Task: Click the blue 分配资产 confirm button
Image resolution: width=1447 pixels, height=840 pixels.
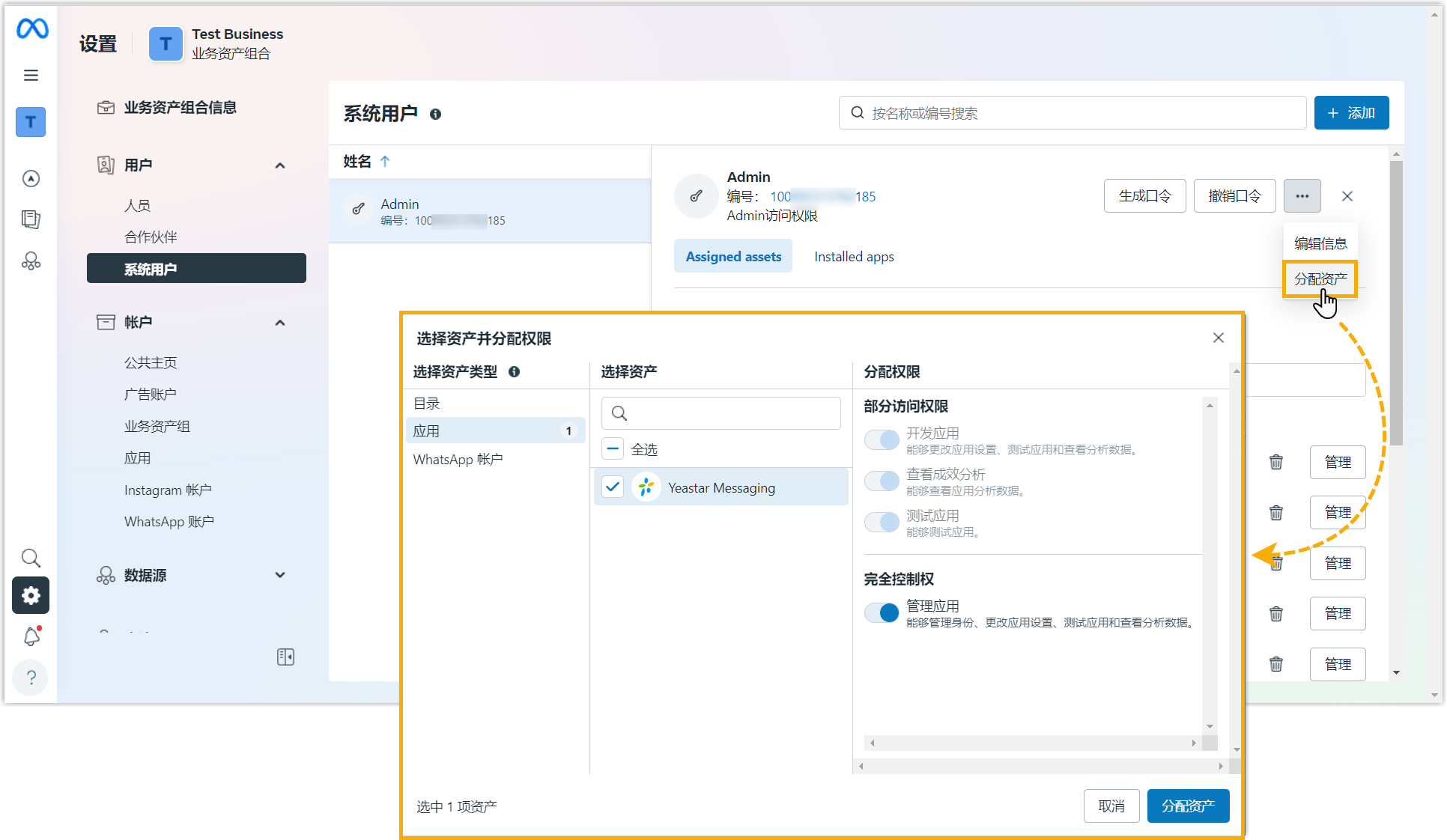Action: (x=1187, y=806)
